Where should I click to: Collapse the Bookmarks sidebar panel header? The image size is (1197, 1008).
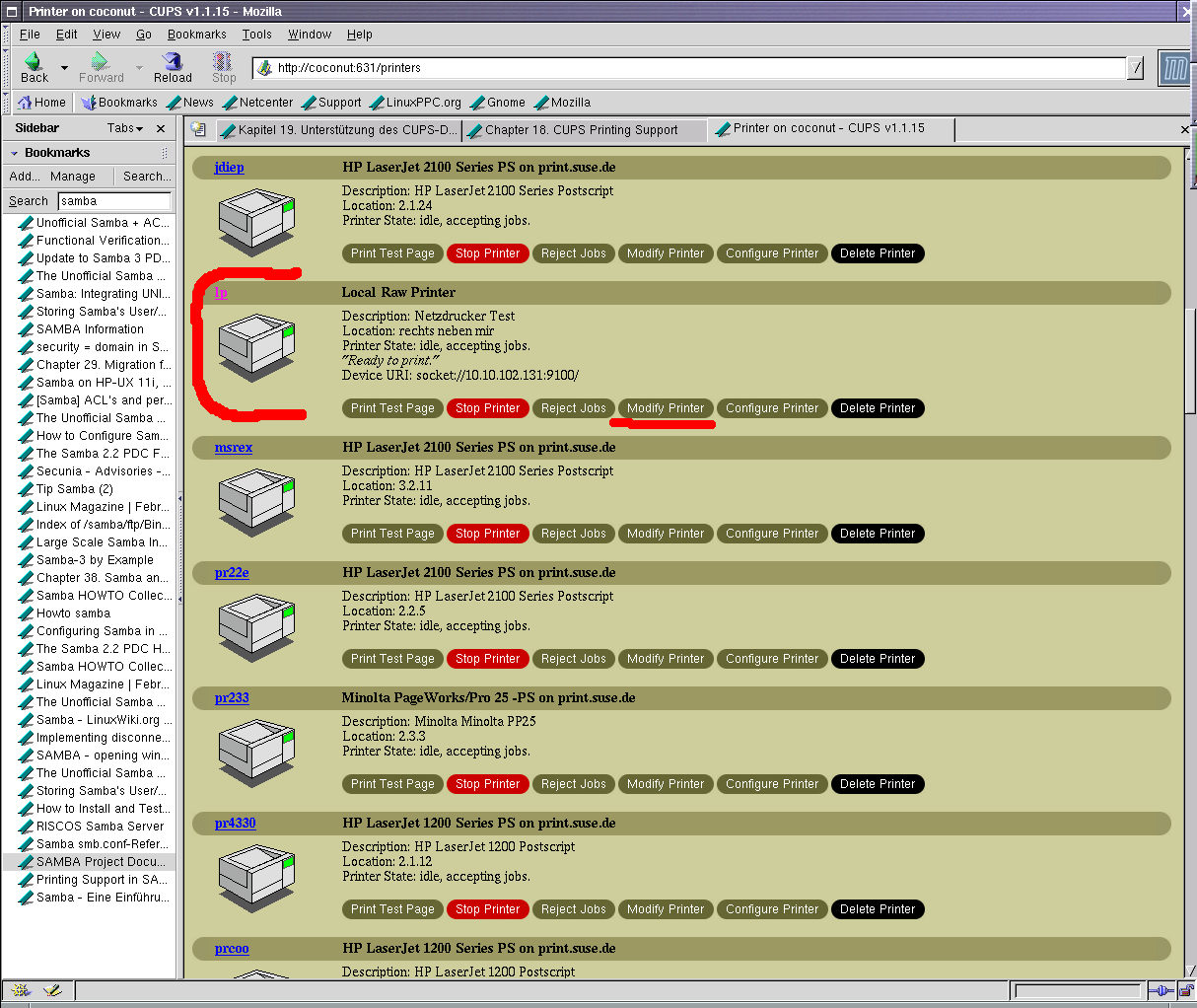click(15, 153)
